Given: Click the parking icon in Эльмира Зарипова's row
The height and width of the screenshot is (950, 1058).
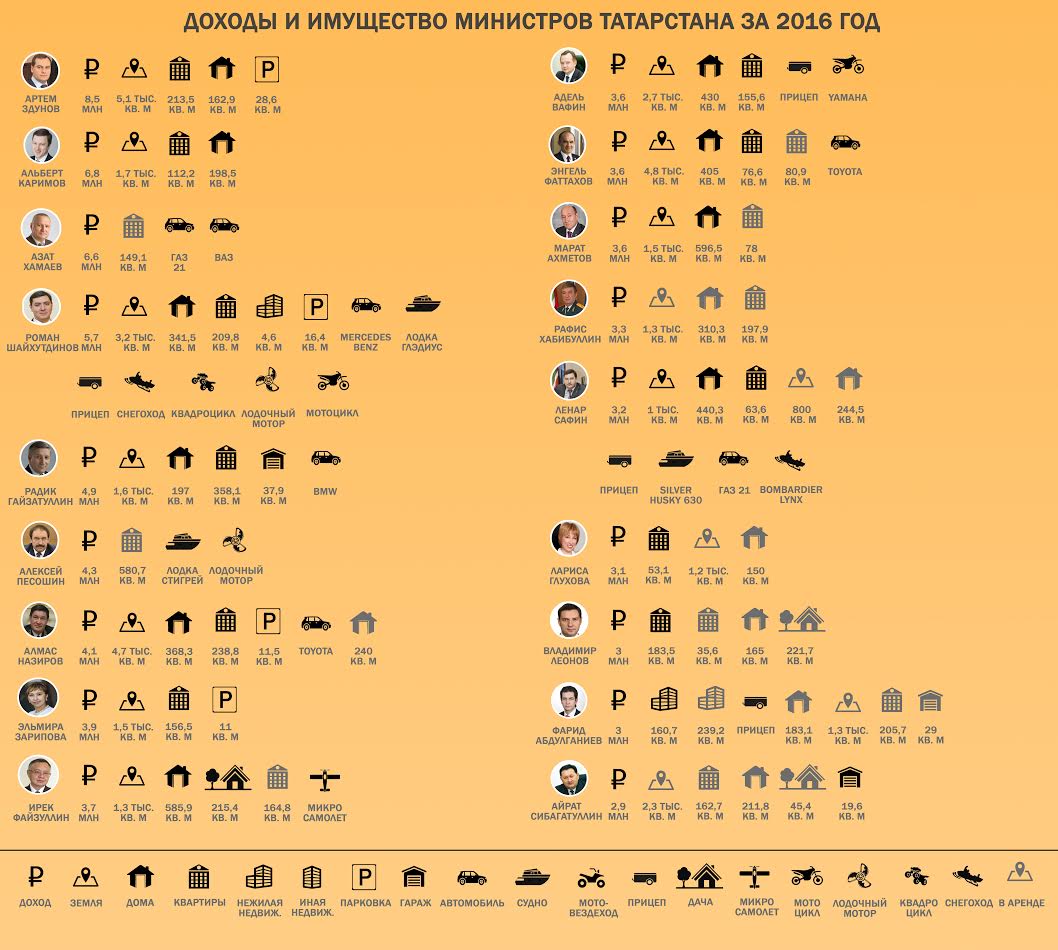Looking at the screenshot, I should pyautogui.click(x=226, y=700).
